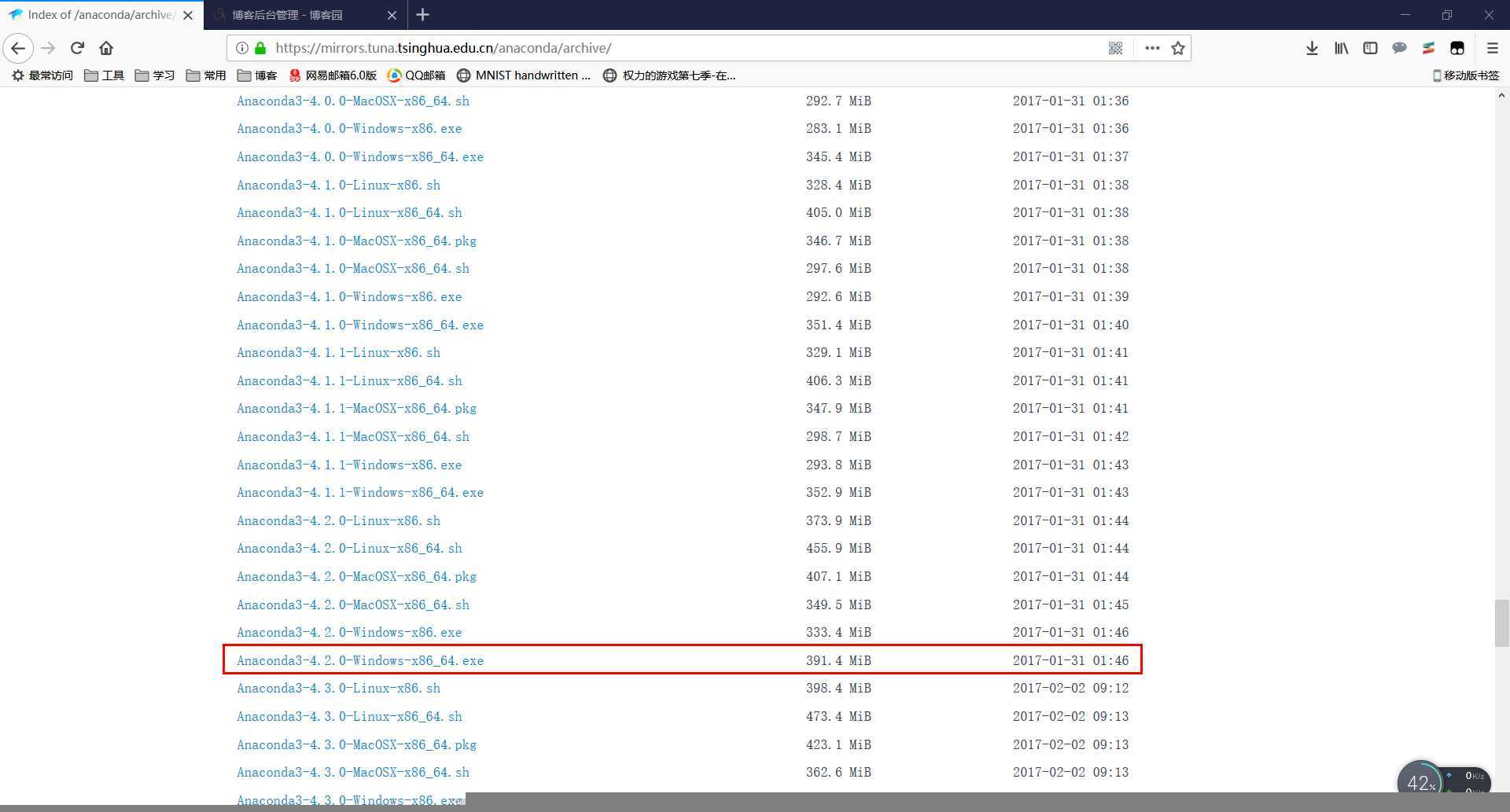1510x812 pixels.
Task: Open the browser home page
Action: (106, 48)
